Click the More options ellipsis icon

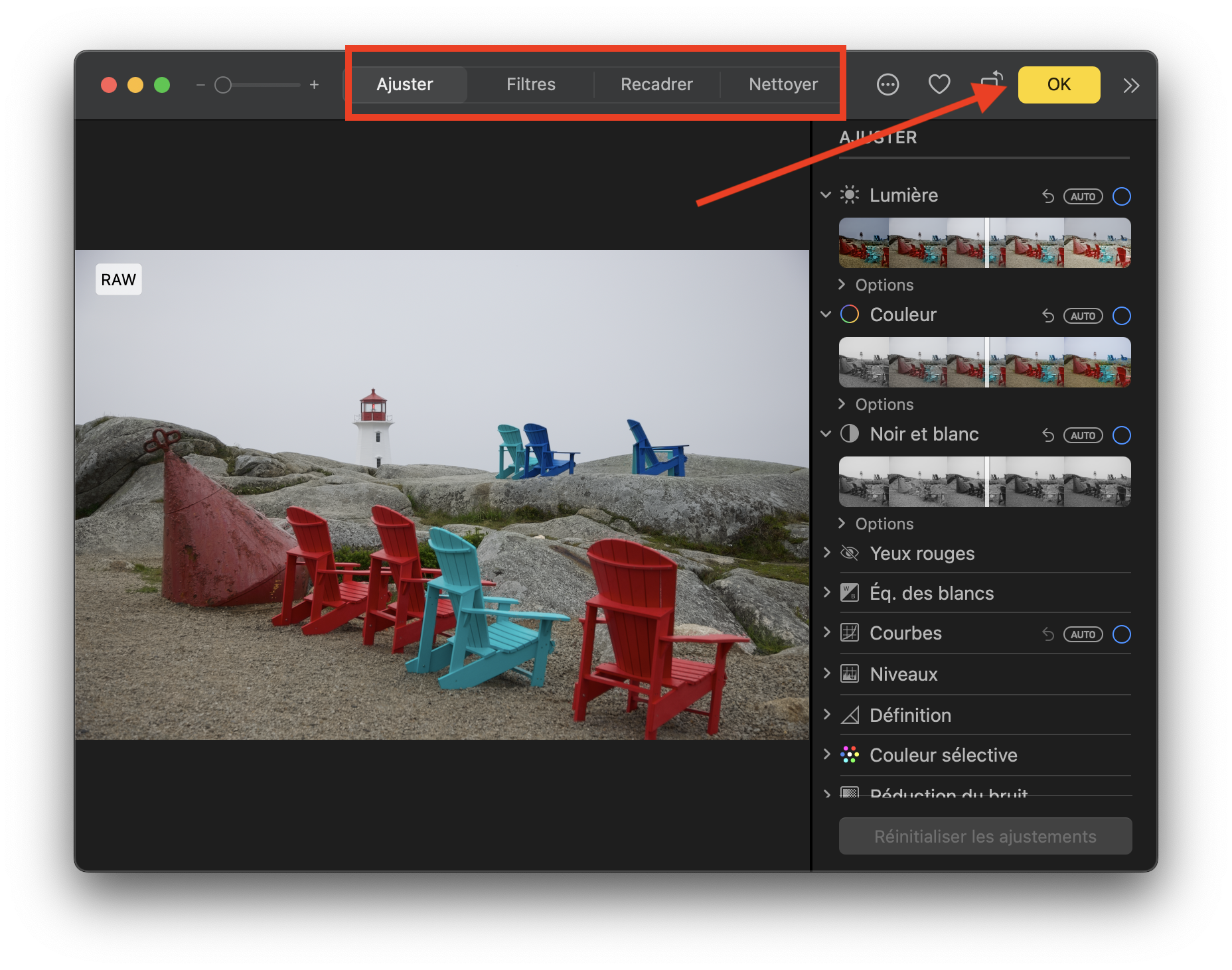[x=887, y=85]
